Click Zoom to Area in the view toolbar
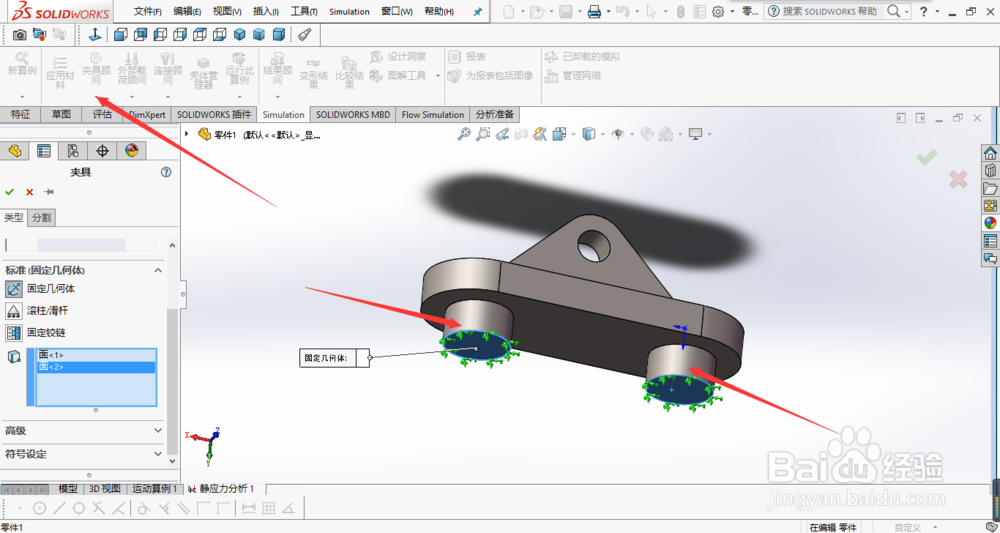 [x=483, y=134]
